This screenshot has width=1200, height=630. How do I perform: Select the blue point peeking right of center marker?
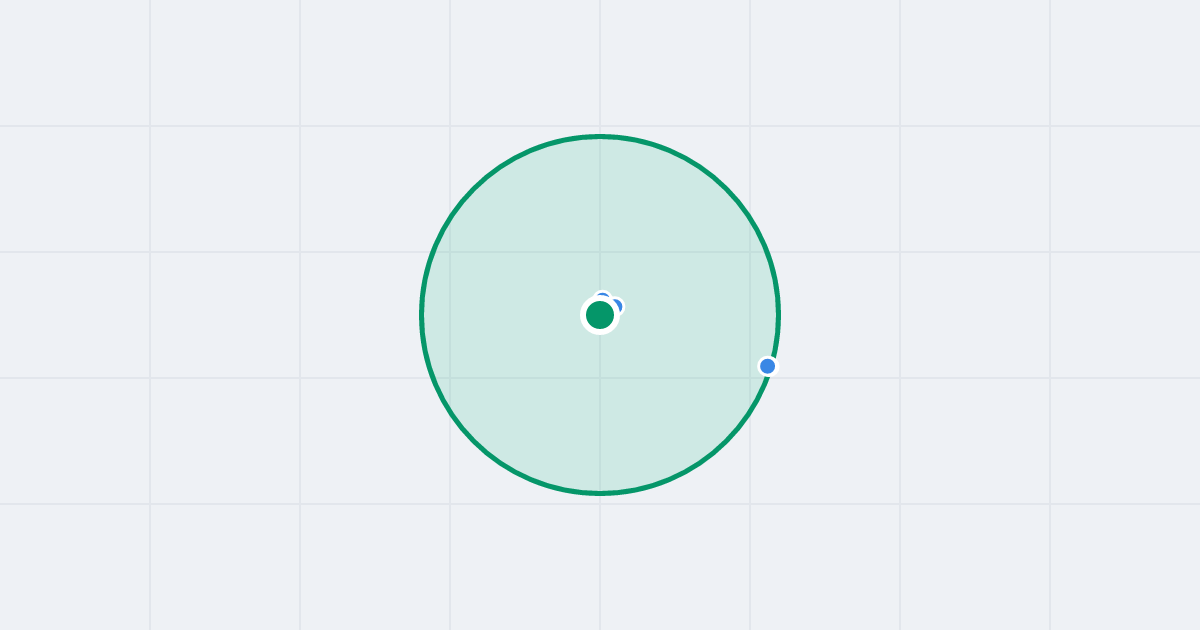617,306
